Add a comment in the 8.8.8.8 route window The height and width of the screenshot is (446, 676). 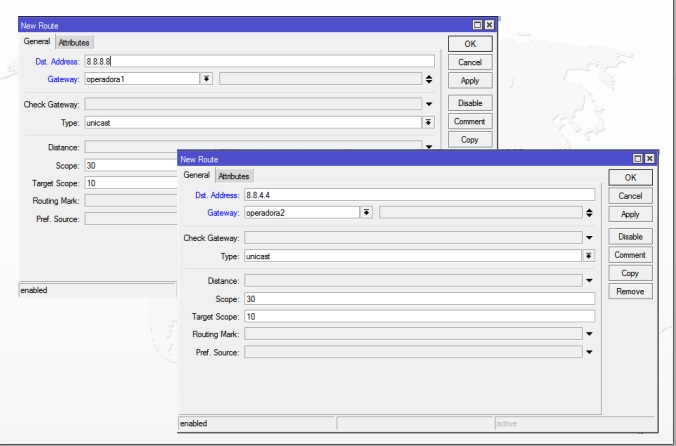470,121
